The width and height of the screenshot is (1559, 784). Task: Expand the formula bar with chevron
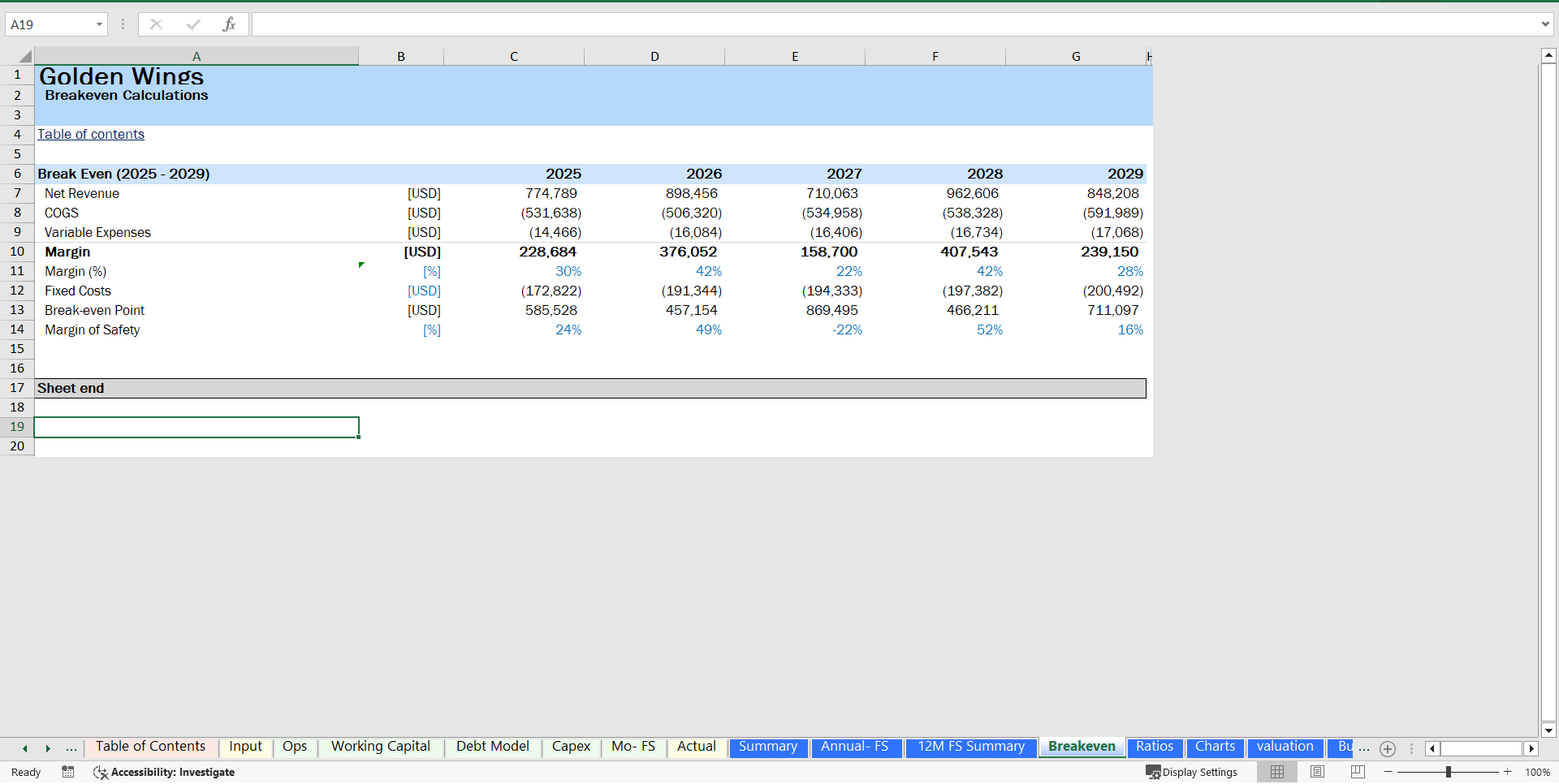(x=1545, y=24)
